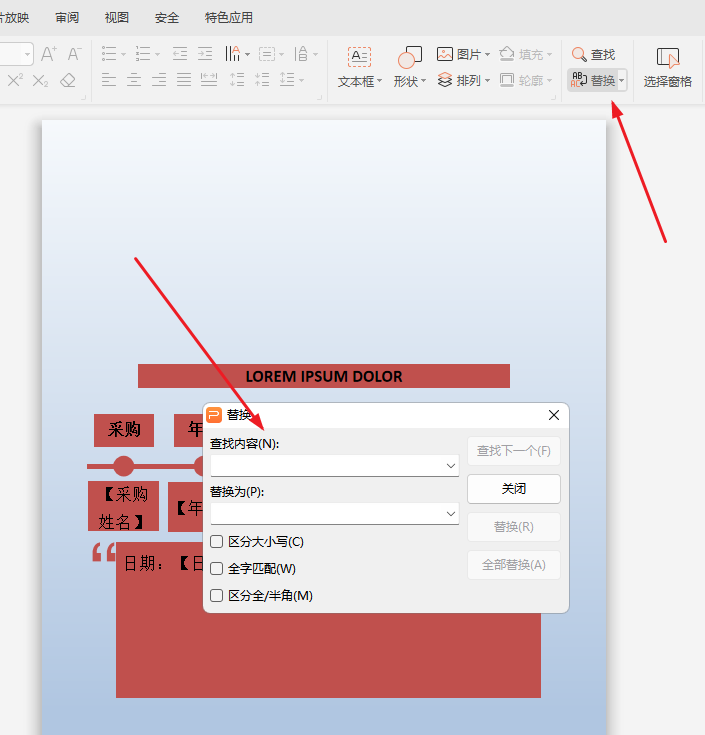Viewport: 705px width, 735px height.
Task: Apply distributed alignment
Action: pyautogui.click(x=209, y=80)
